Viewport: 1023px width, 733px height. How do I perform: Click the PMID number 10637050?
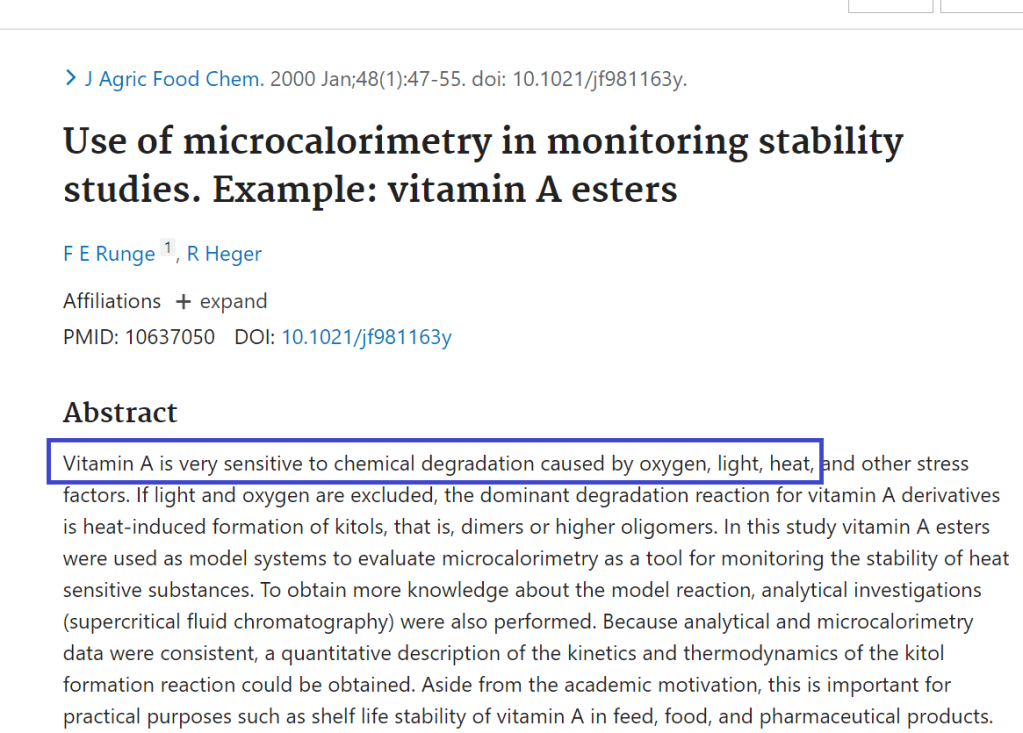click(x=170, y=337)
